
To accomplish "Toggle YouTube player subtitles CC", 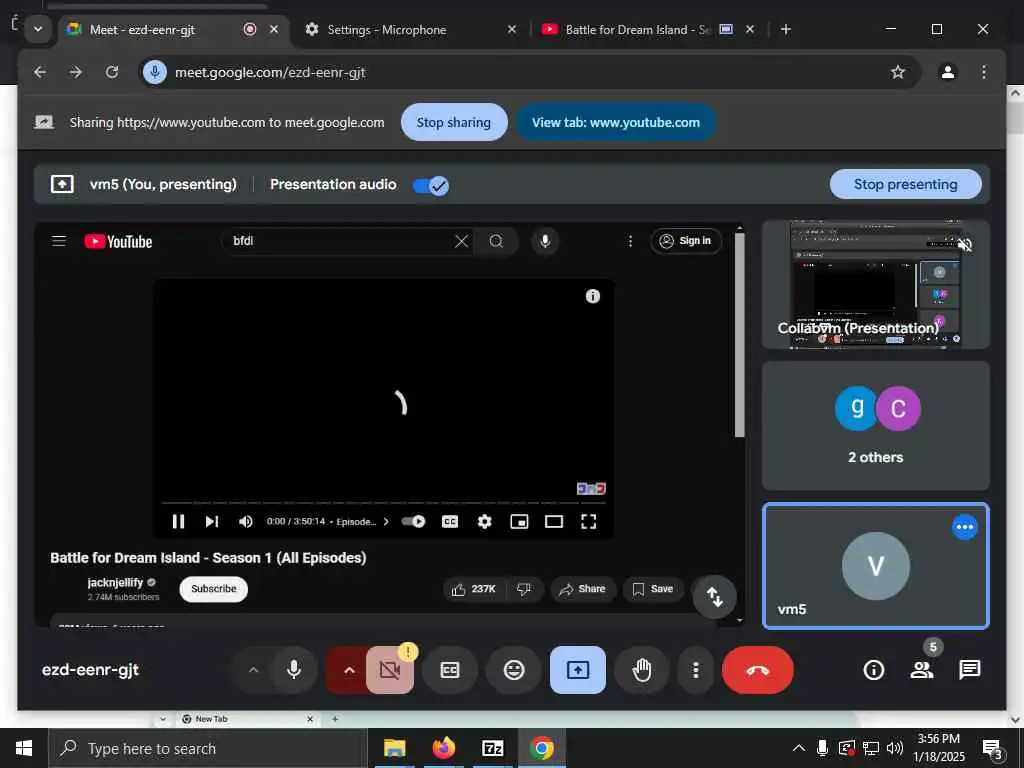I will pos(450,521).
